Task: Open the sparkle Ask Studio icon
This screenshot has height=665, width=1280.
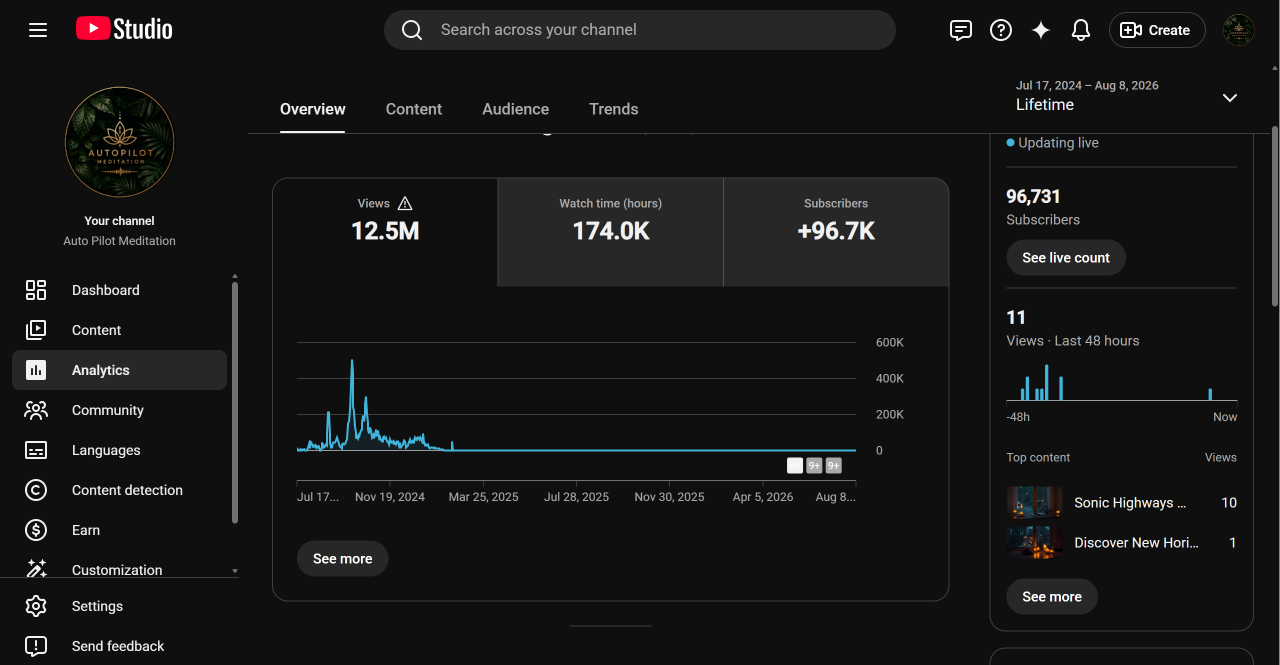Action: pos(1041,30)
